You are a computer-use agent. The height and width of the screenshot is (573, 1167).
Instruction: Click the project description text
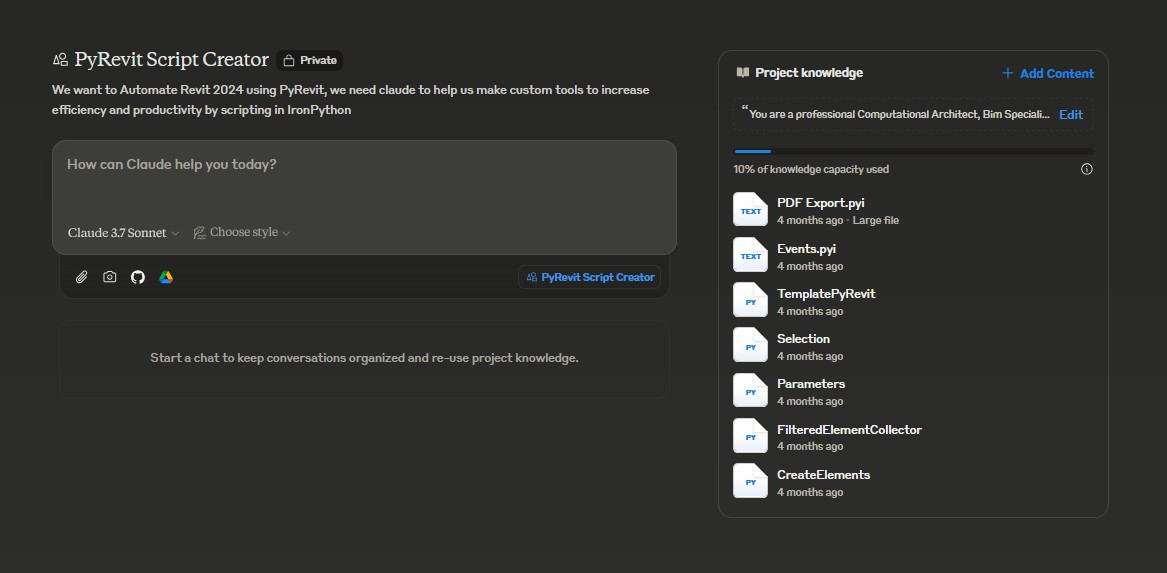tap(351, 100)
